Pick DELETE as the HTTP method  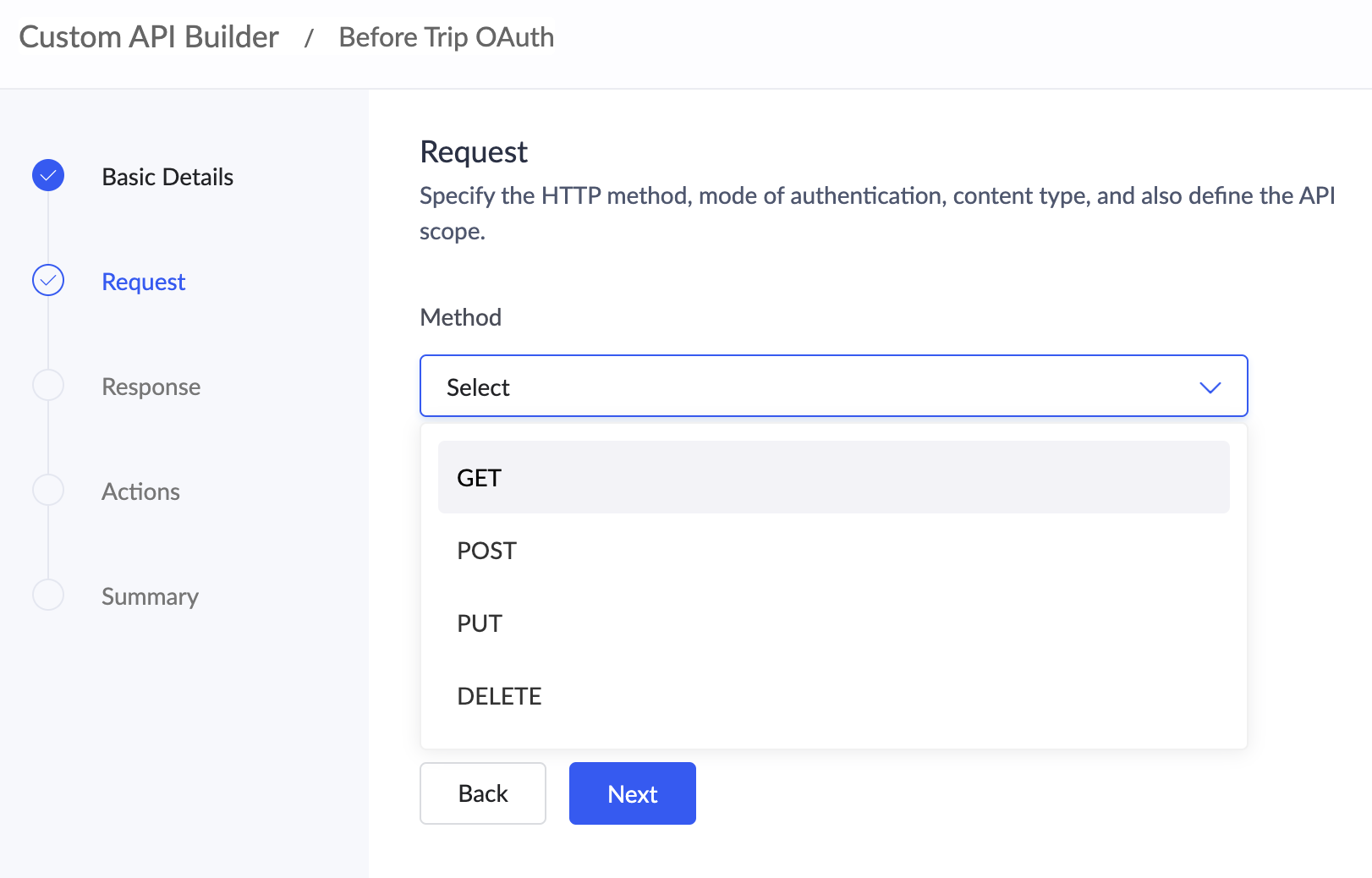coord(833,696)
